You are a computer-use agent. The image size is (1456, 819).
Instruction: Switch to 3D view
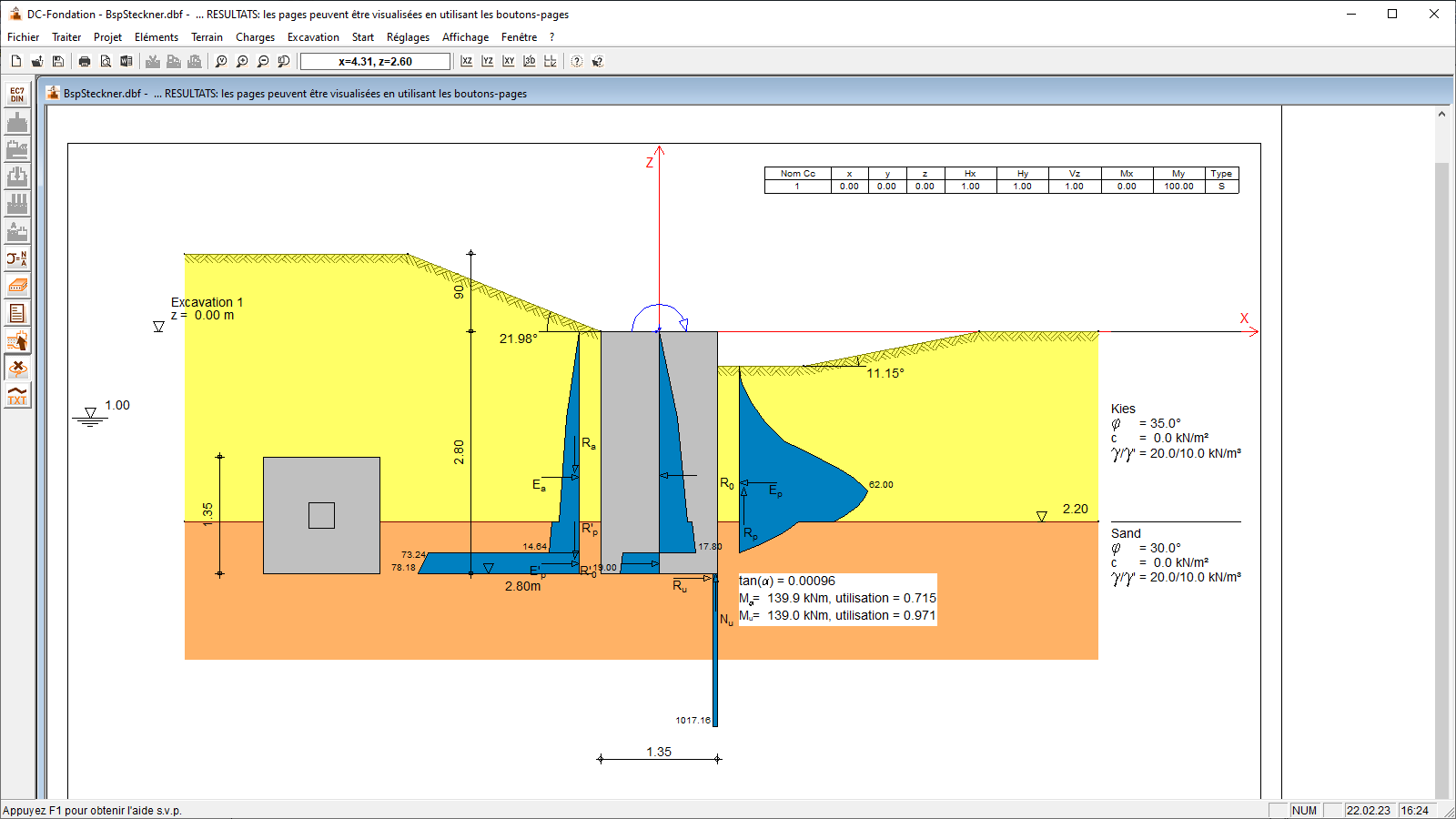point(530,61)
